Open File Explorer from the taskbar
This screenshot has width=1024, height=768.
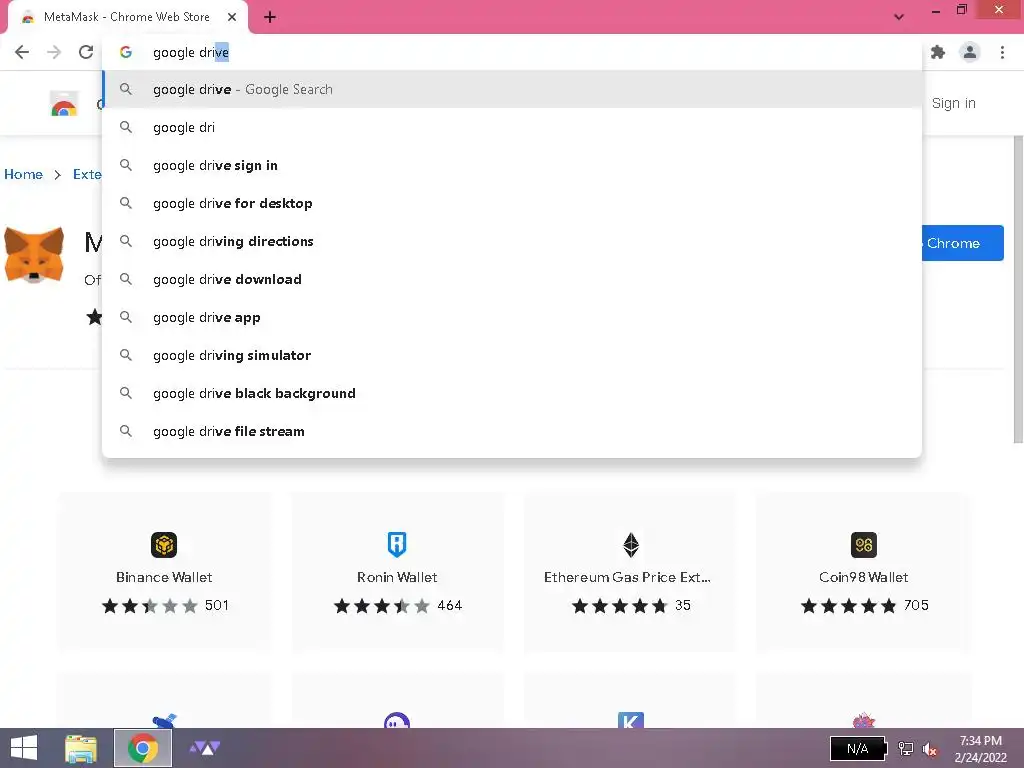click(81, 748)
